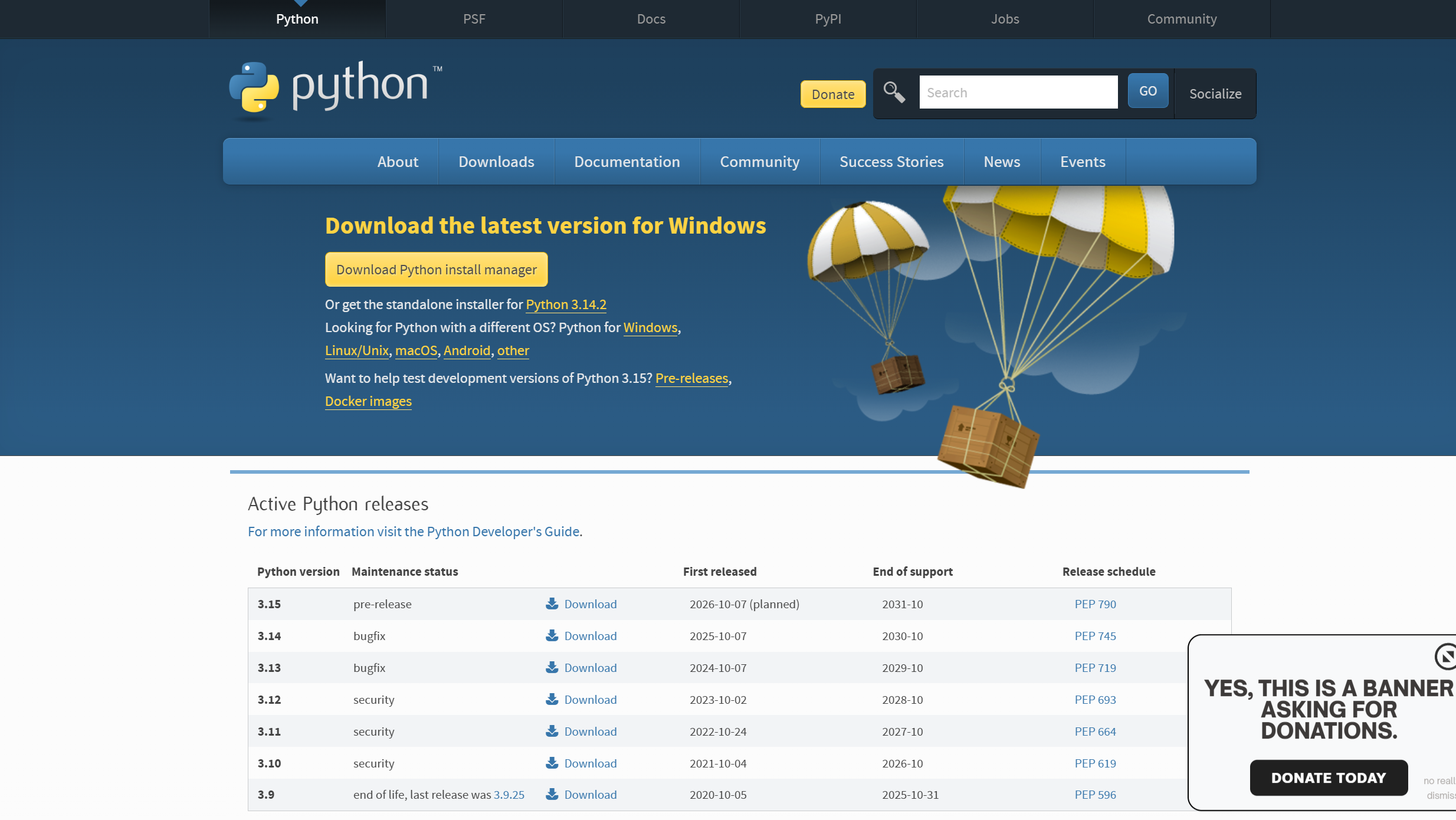
Task: Expand the Documentation navigation menu
Action: tap(627, 162)
